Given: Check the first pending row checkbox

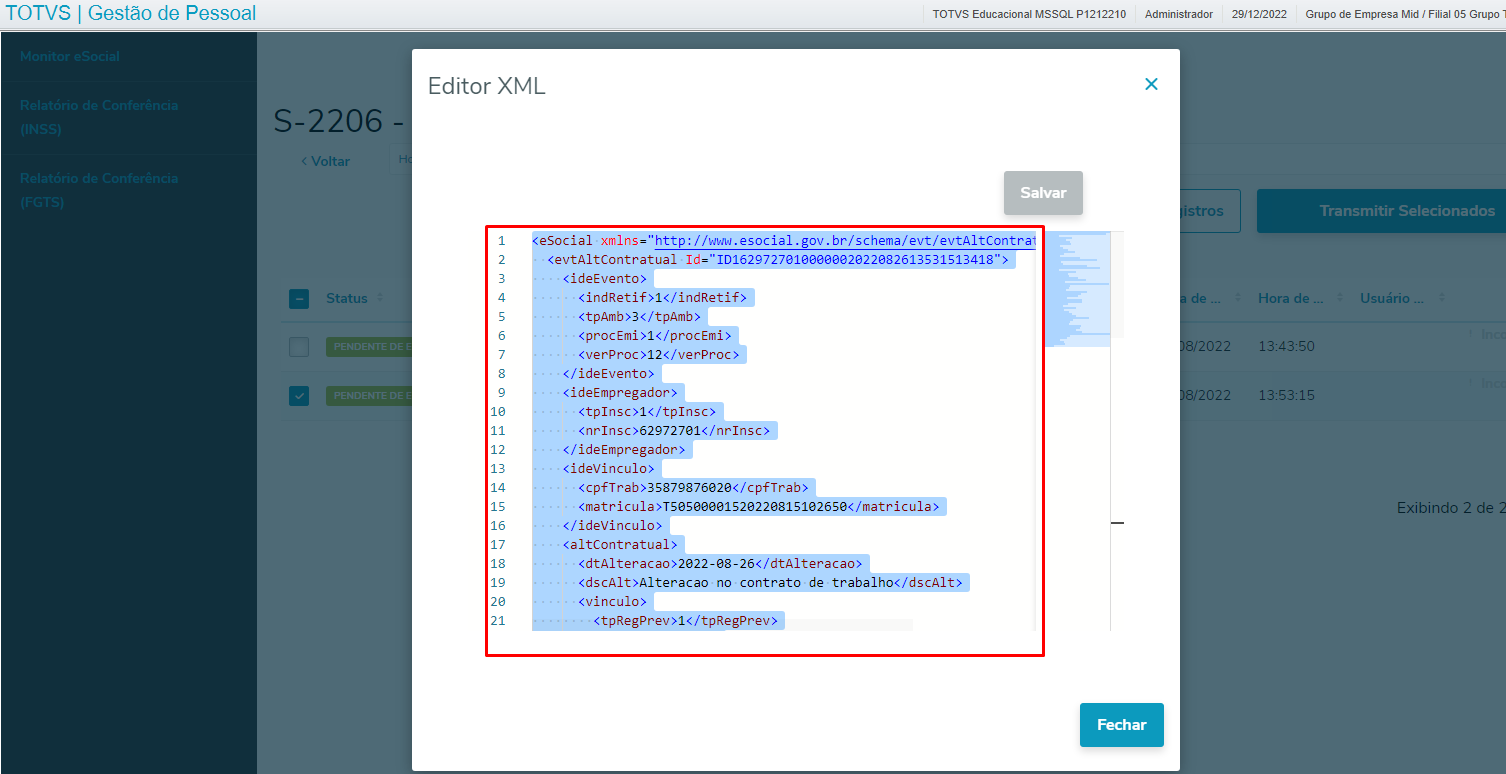Looking at the screenshot, I should coord(299,347).
